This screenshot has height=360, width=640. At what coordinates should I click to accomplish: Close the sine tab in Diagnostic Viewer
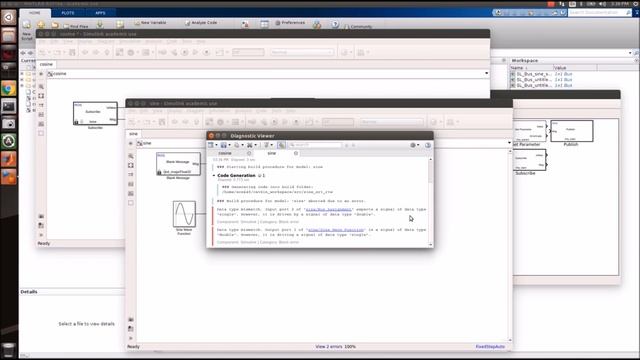[x=296, y=153]
